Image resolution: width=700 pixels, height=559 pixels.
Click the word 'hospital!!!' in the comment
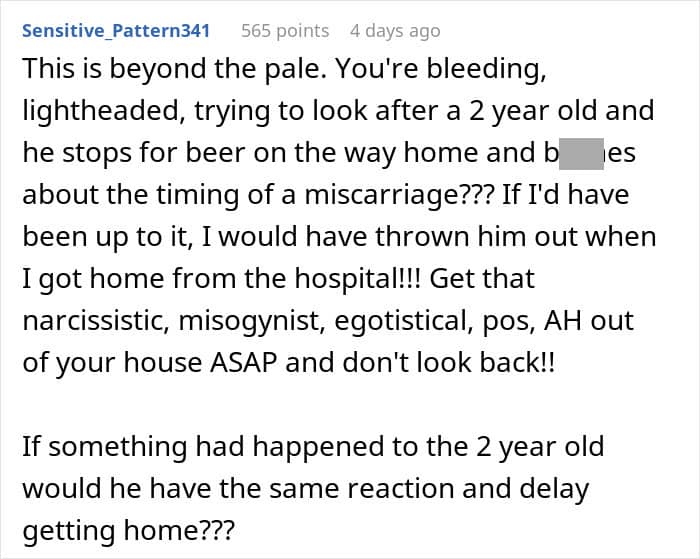tap(357, 279)
